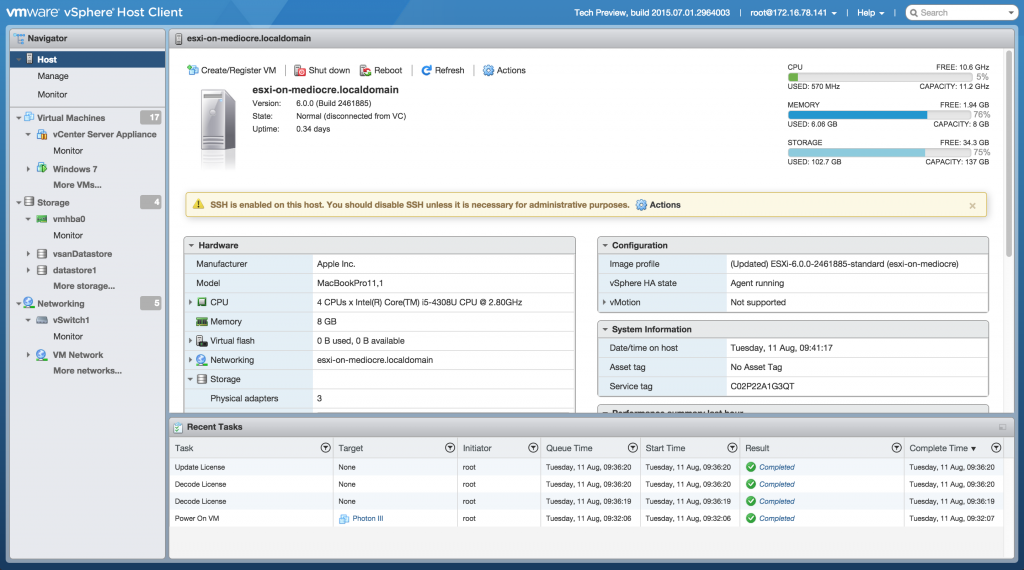Click the Recent Tasks panel icon

point(178,427)
